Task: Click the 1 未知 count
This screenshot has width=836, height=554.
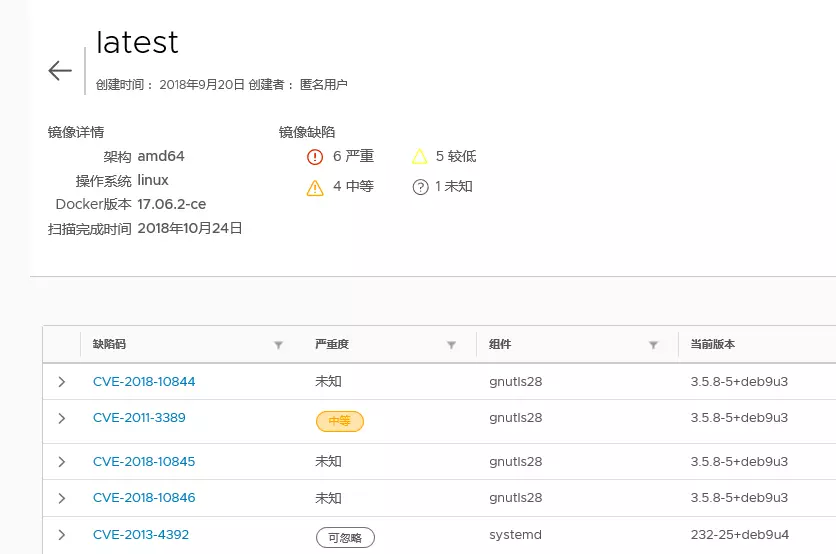Action: 454,186
